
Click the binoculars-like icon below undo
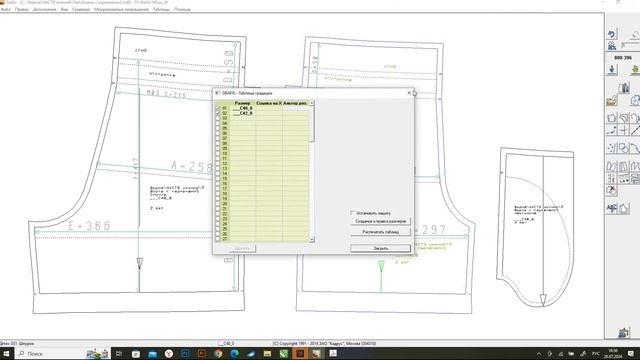[611, 46]
